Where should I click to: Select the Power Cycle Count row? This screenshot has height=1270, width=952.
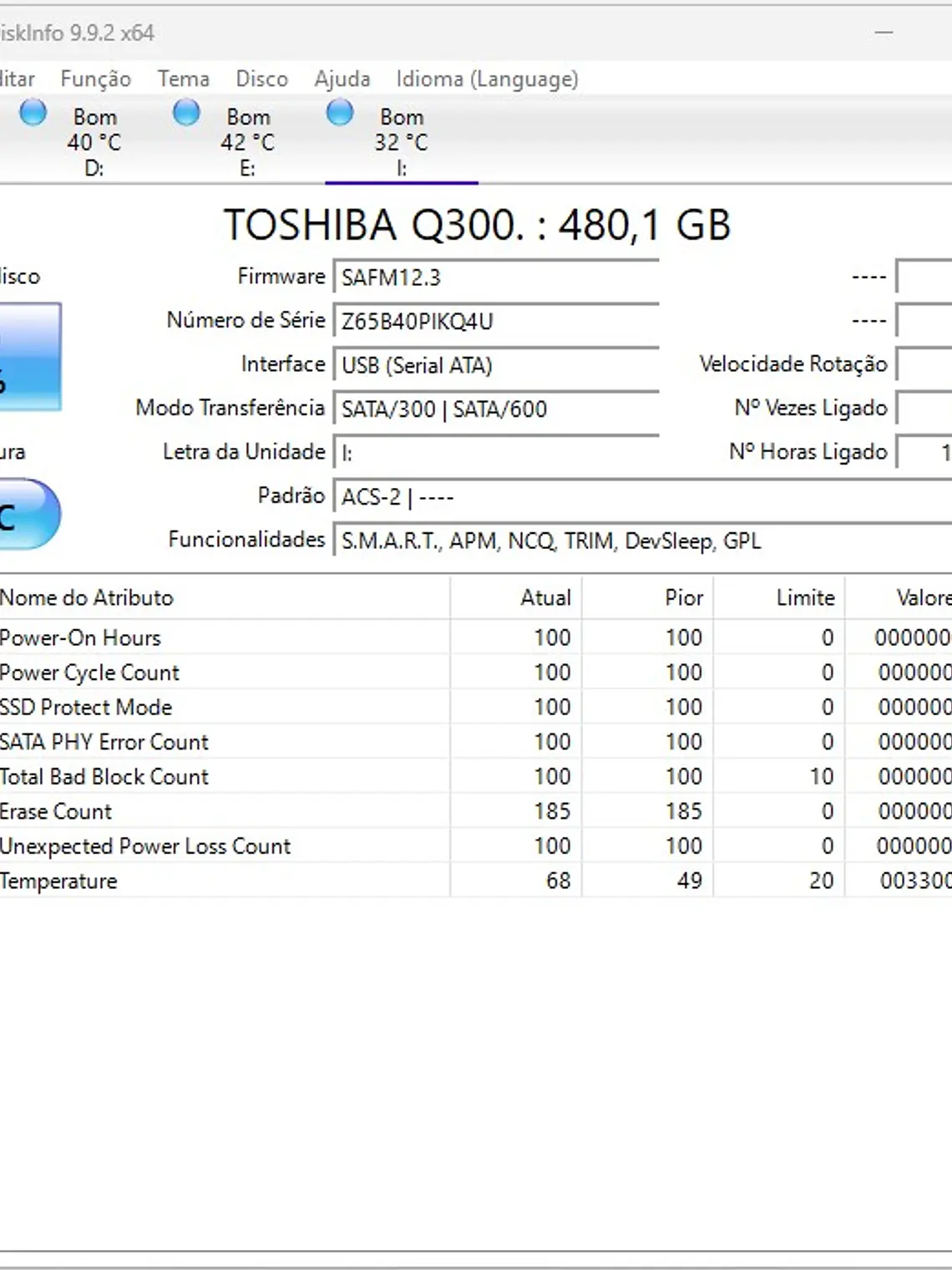pos(476,673)
